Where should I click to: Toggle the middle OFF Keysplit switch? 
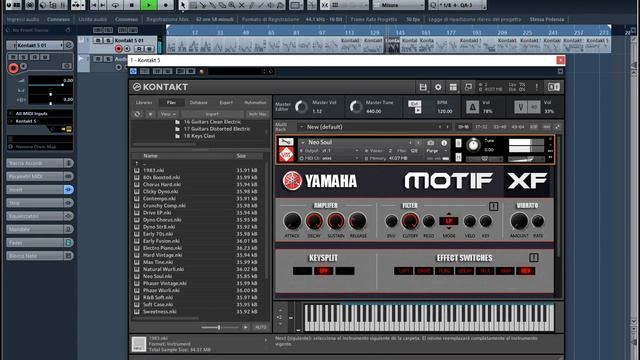[x=323, y=271]
